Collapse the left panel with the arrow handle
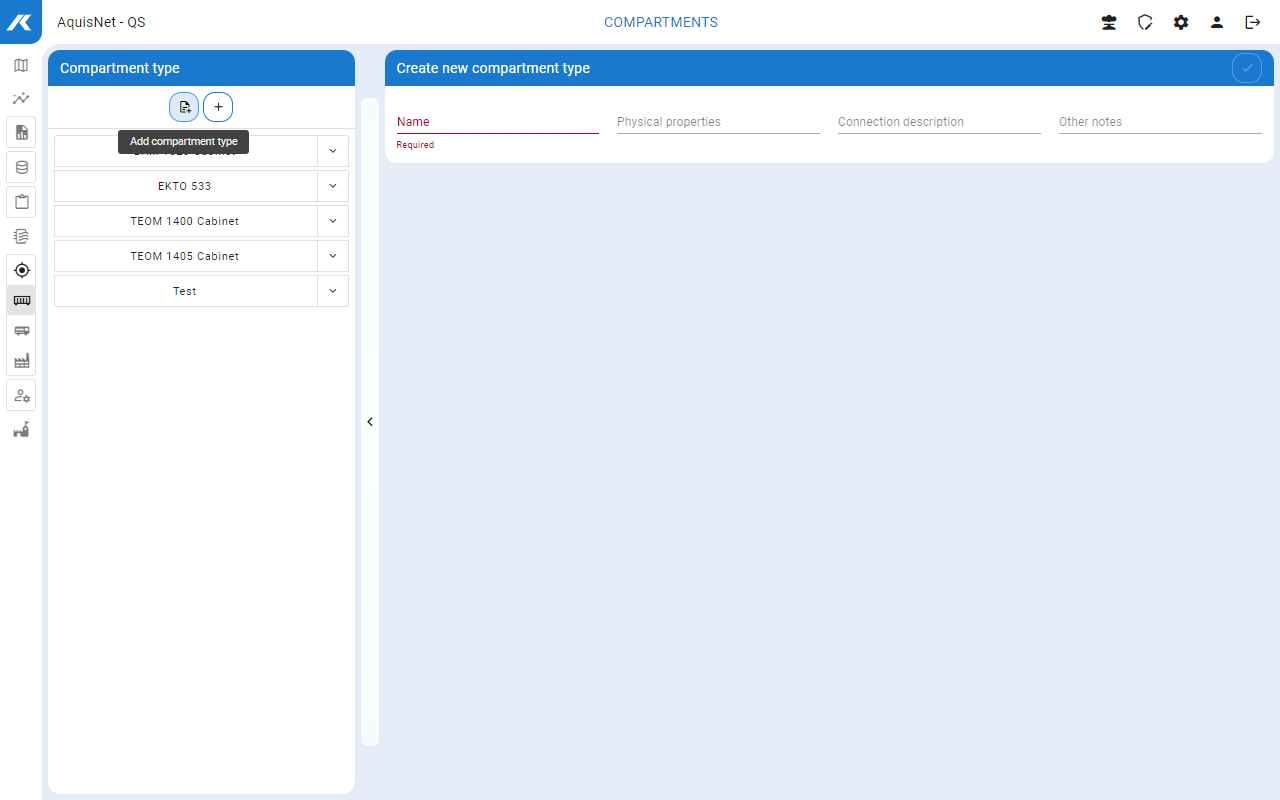The width and height of the screenshot is (1280, 800). (x=370, y=422)
